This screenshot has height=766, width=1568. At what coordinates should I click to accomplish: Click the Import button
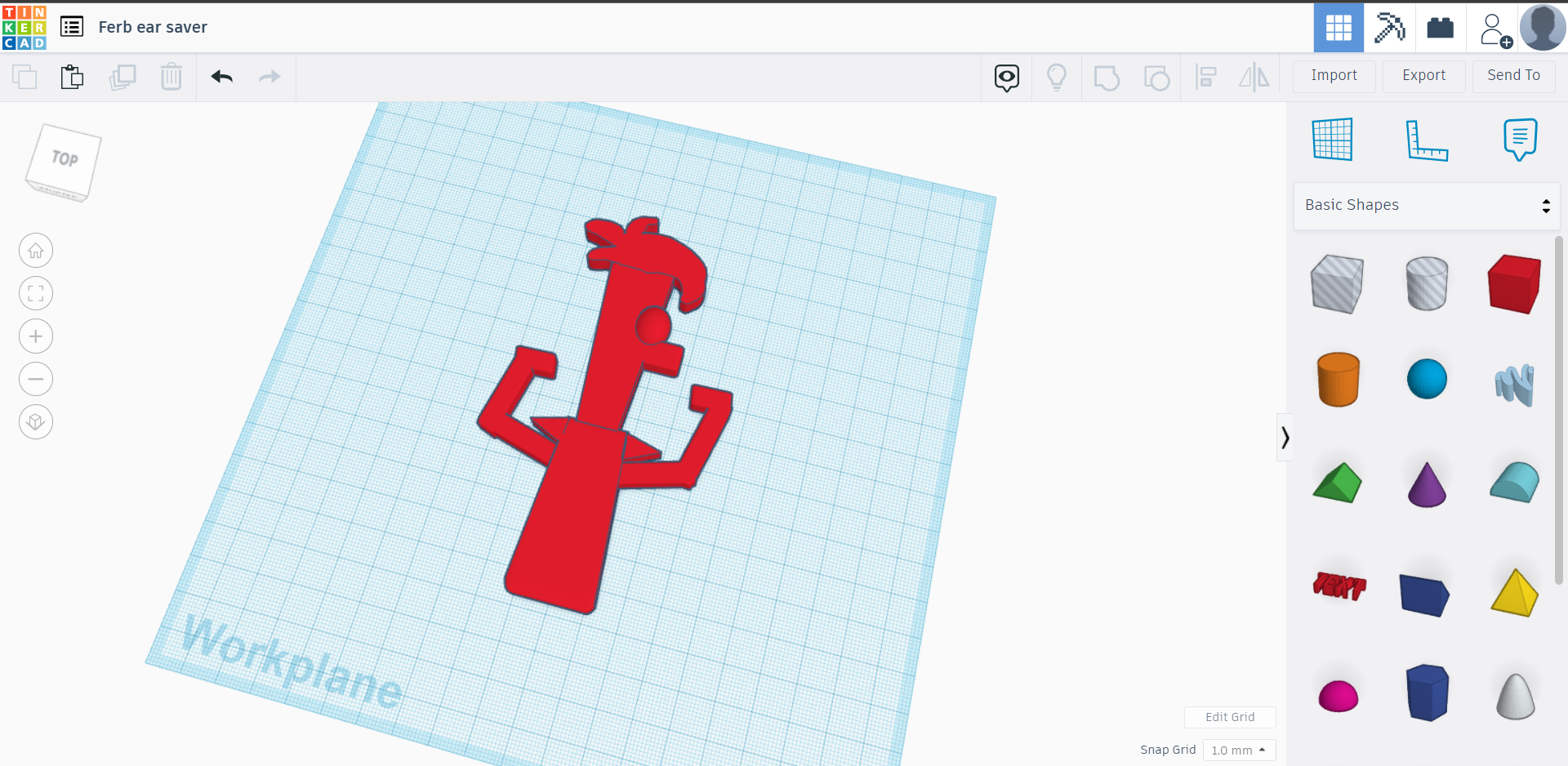click(x=1334, y=75)
